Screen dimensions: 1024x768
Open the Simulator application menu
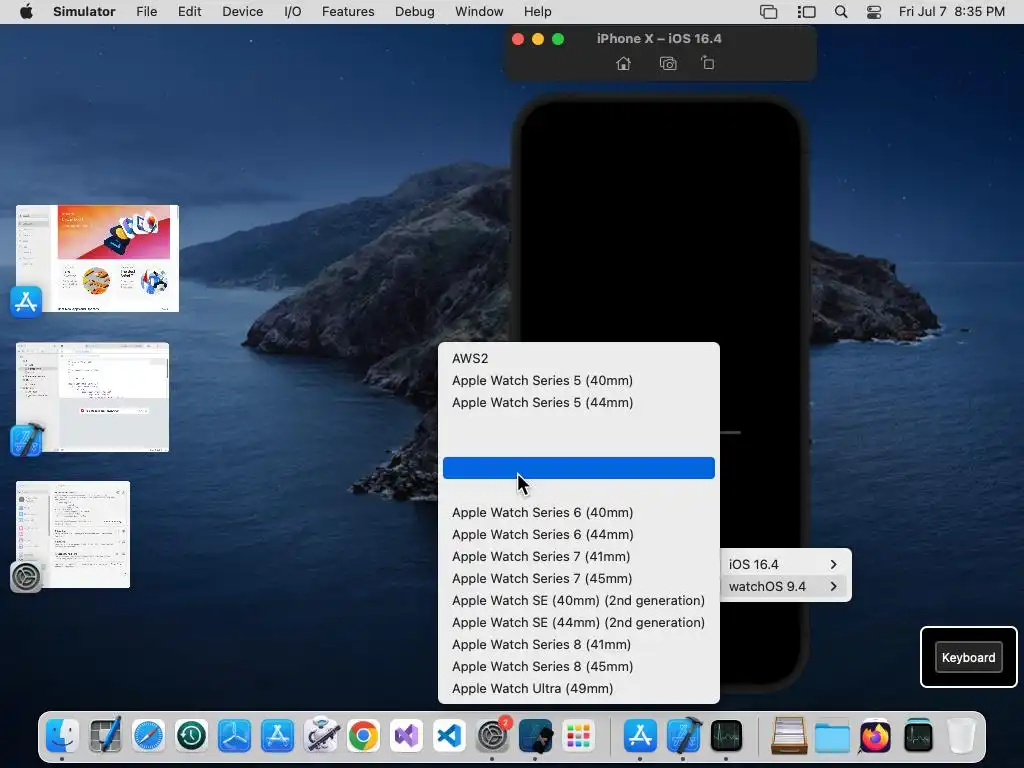click(x=84, y=12)
